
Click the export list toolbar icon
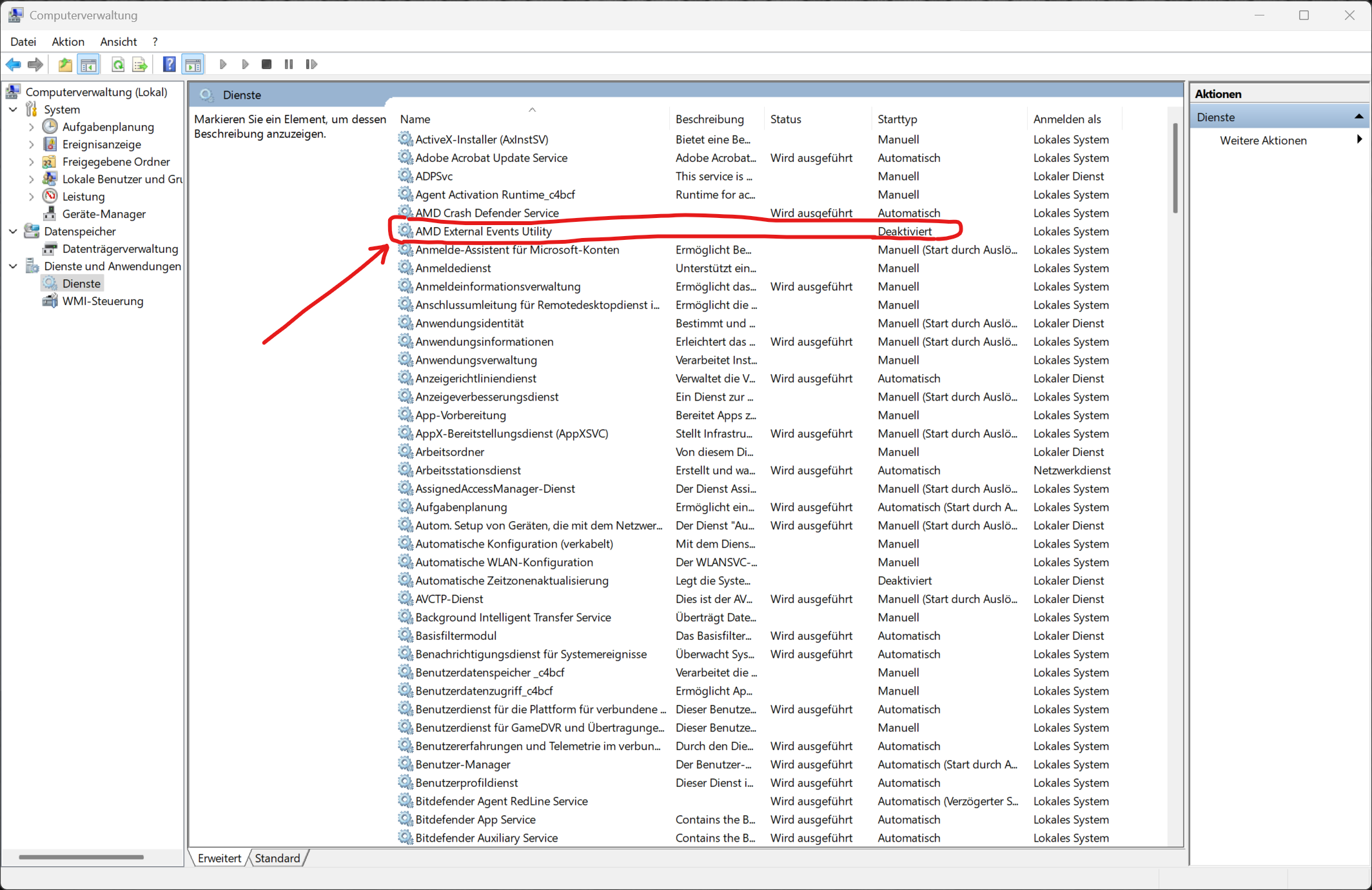click(x=139, y=64)
